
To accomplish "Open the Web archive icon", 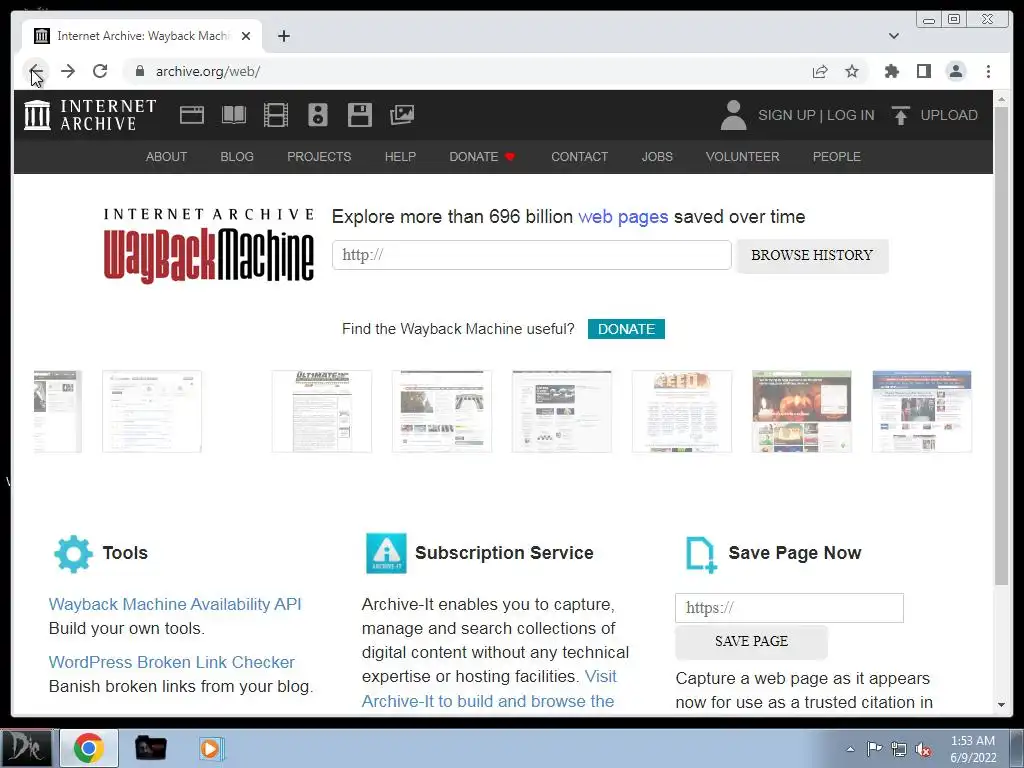I will [x=192, y=115].
